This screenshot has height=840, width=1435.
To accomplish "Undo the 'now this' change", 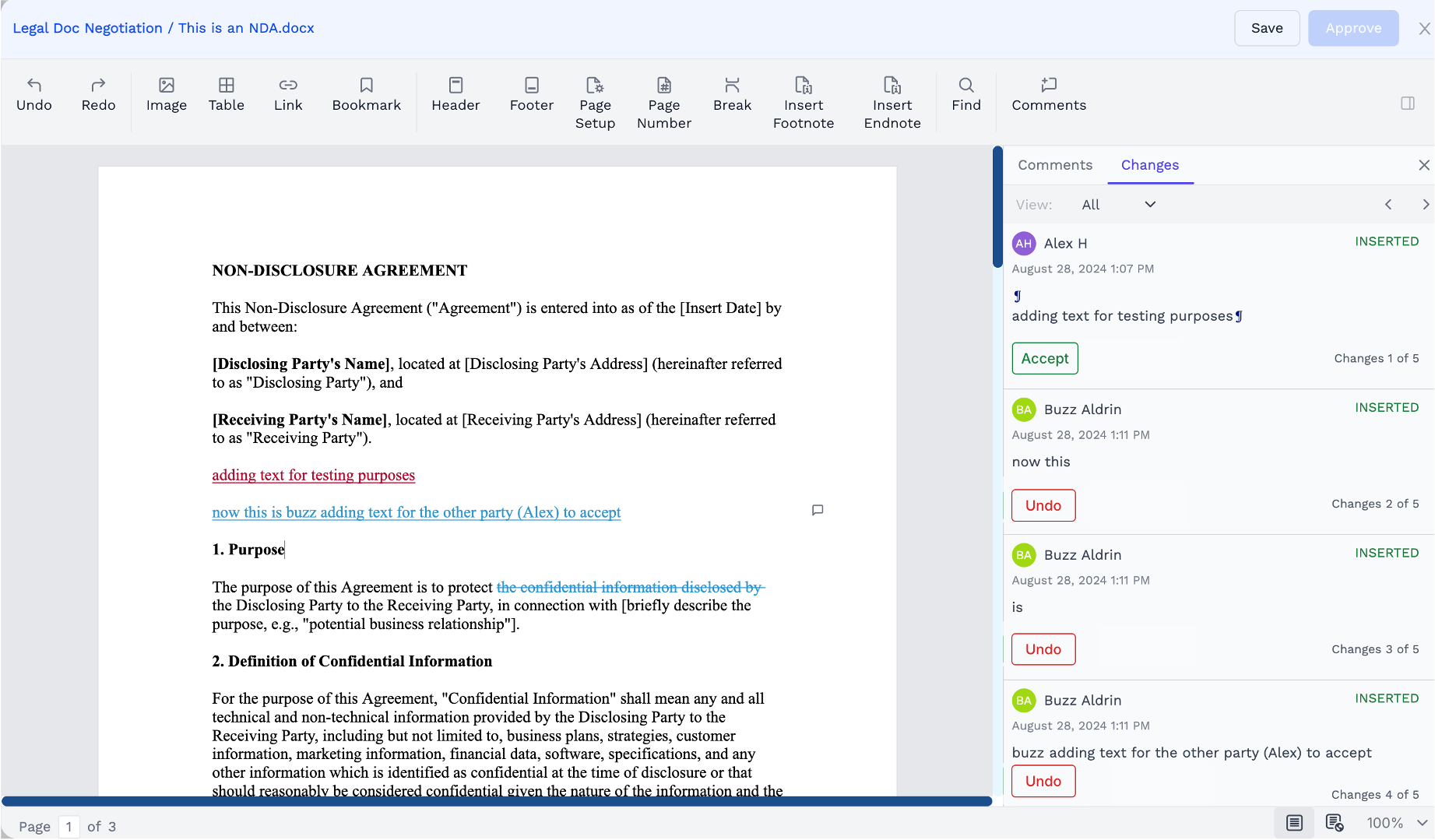I will point(1043,505).
